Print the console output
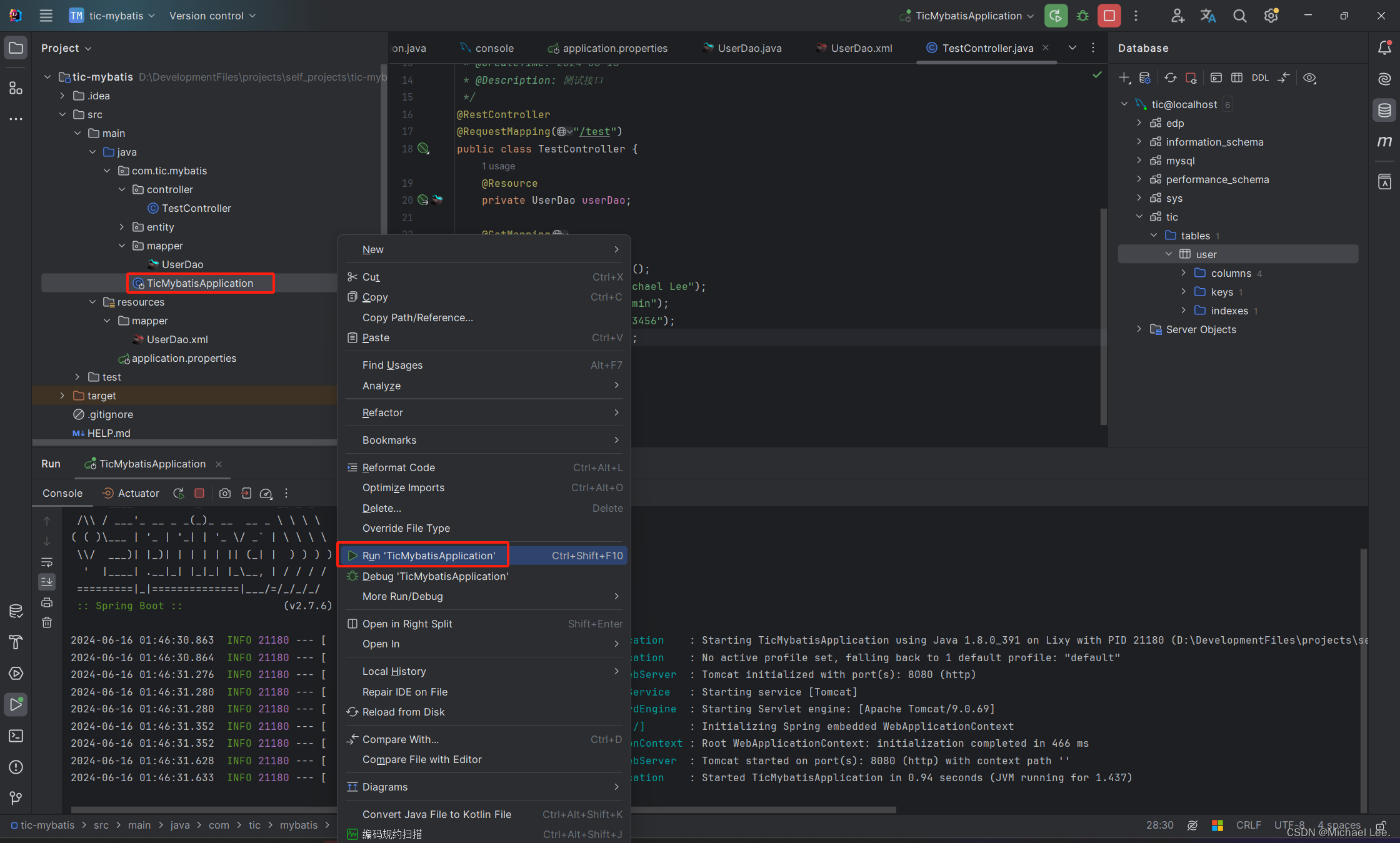Image resolution: width=1400 pixels, height=843 pixels. pyautogui.click(x=47, y=602)
